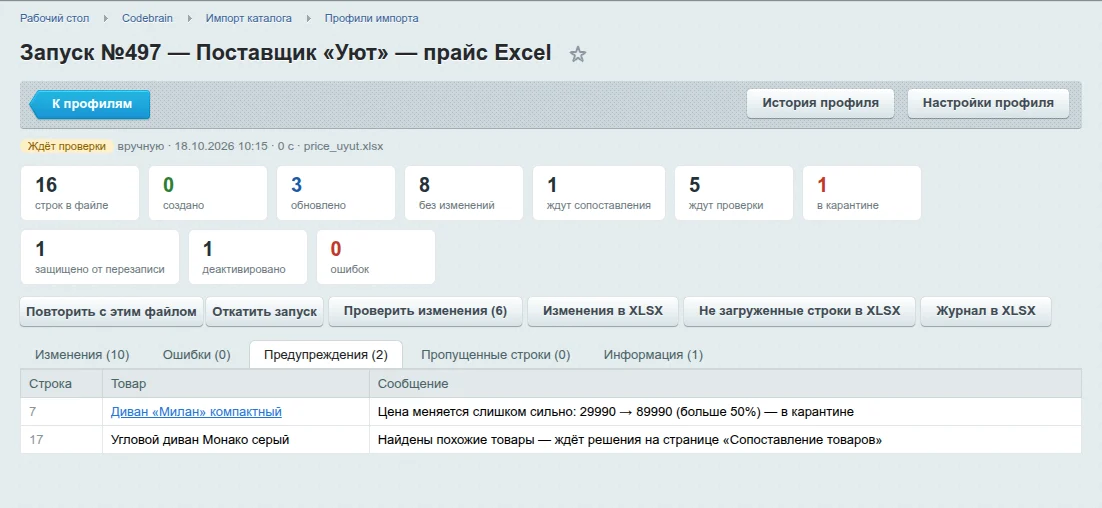Click the 5 ждут проверки card
This screenshot has width=1102, height=508.
click(x=734, y=193)
